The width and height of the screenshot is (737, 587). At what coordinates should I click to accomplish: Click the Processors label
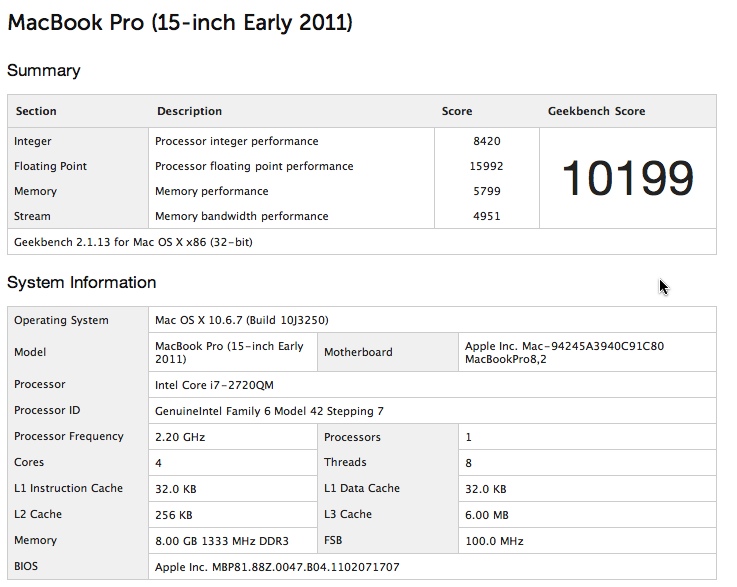[x=352, y=437]
